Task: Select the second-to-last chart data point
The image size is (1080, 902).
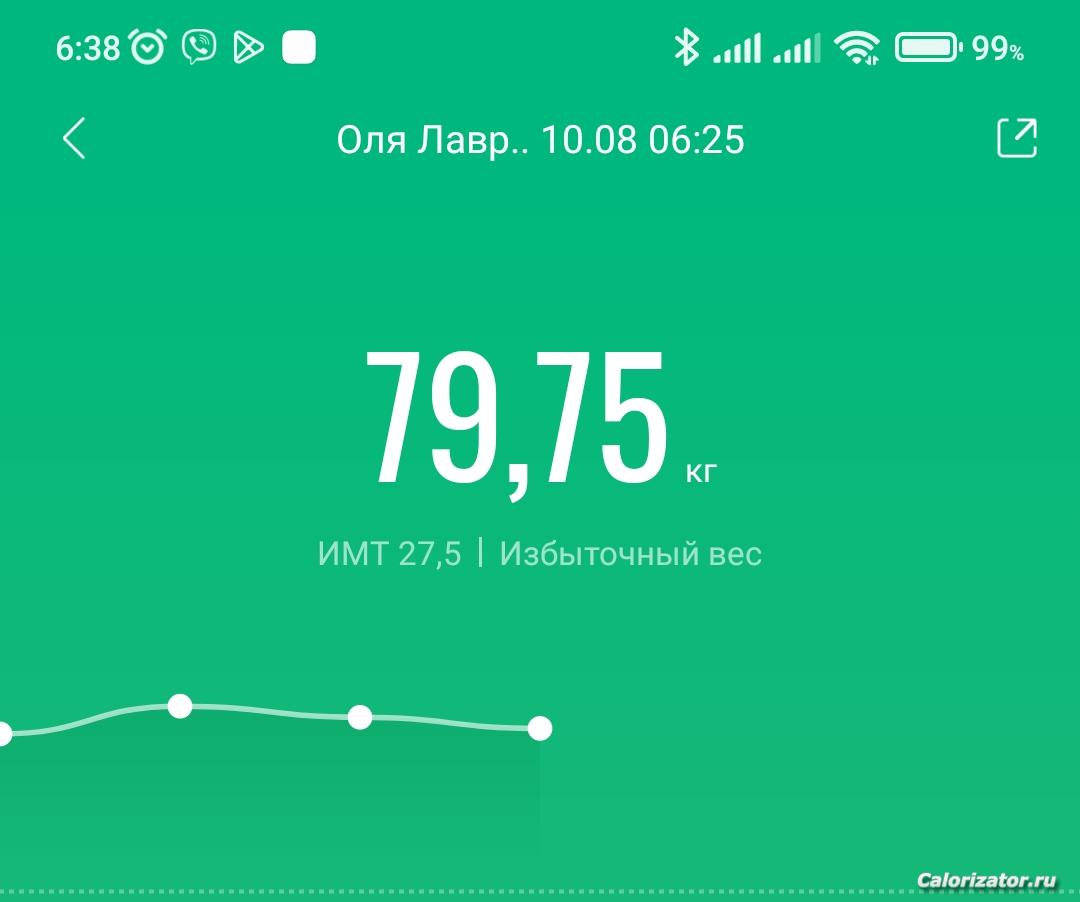Action: (360, 717)
